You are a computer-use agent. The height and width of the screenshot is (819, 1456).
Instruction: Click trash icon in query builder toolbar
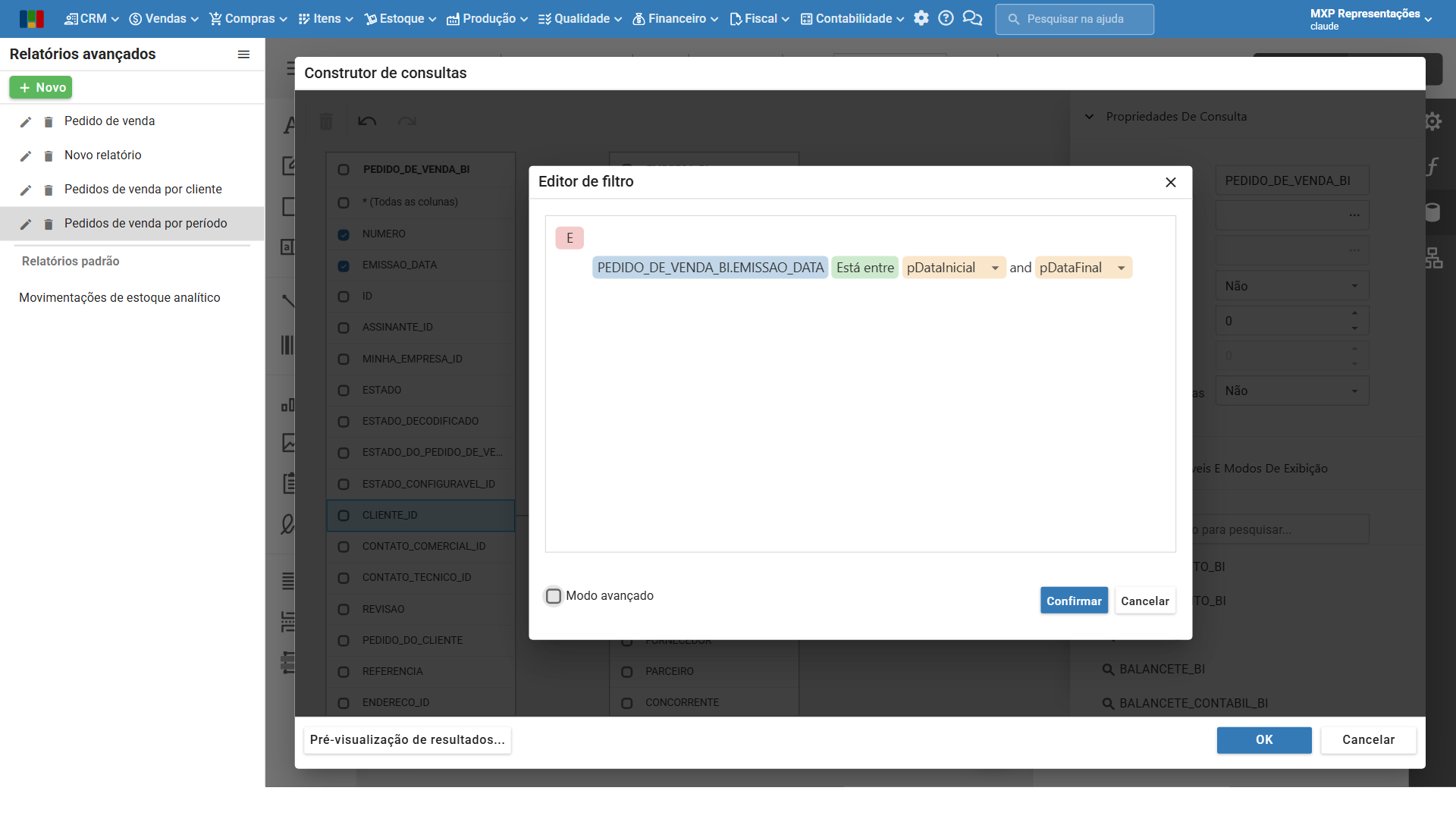pos(326,121)
